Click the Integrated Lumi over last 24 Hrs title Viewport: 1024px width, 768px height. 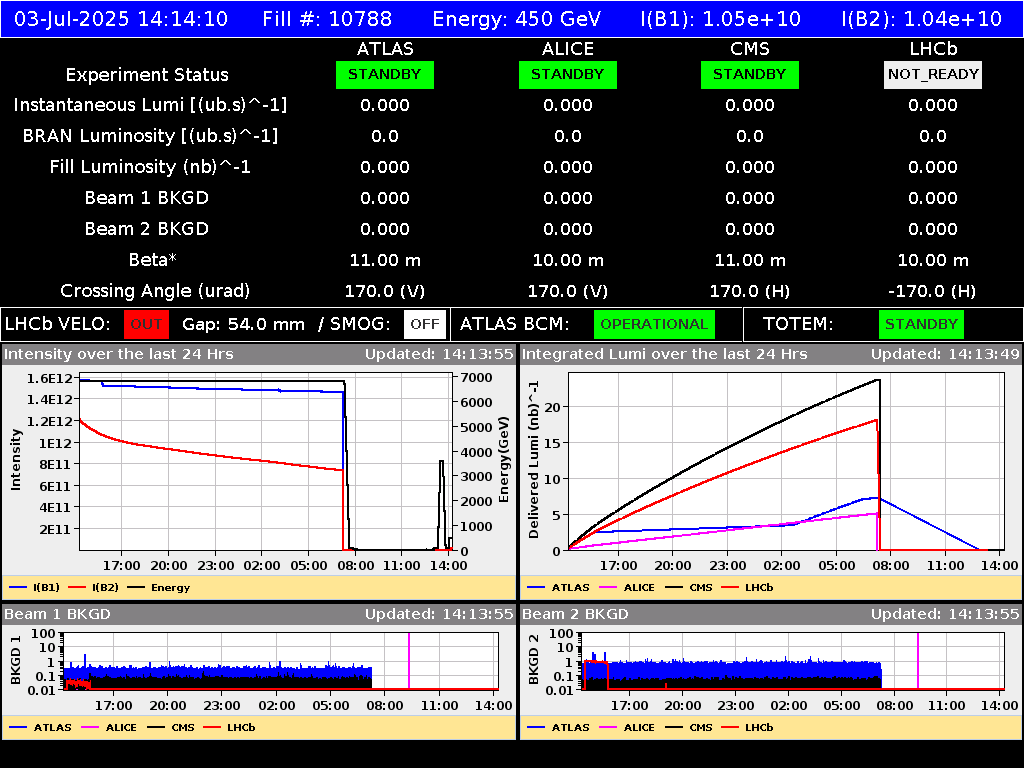pyautogui.click(x=665, y=354)
